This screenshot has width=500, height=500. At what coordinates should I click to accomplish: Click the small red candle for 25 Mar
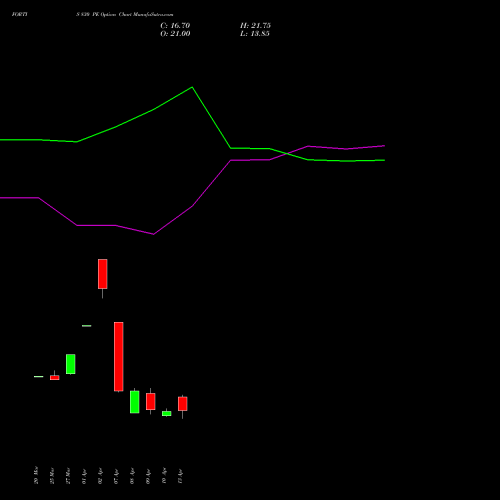coord(55,377)
